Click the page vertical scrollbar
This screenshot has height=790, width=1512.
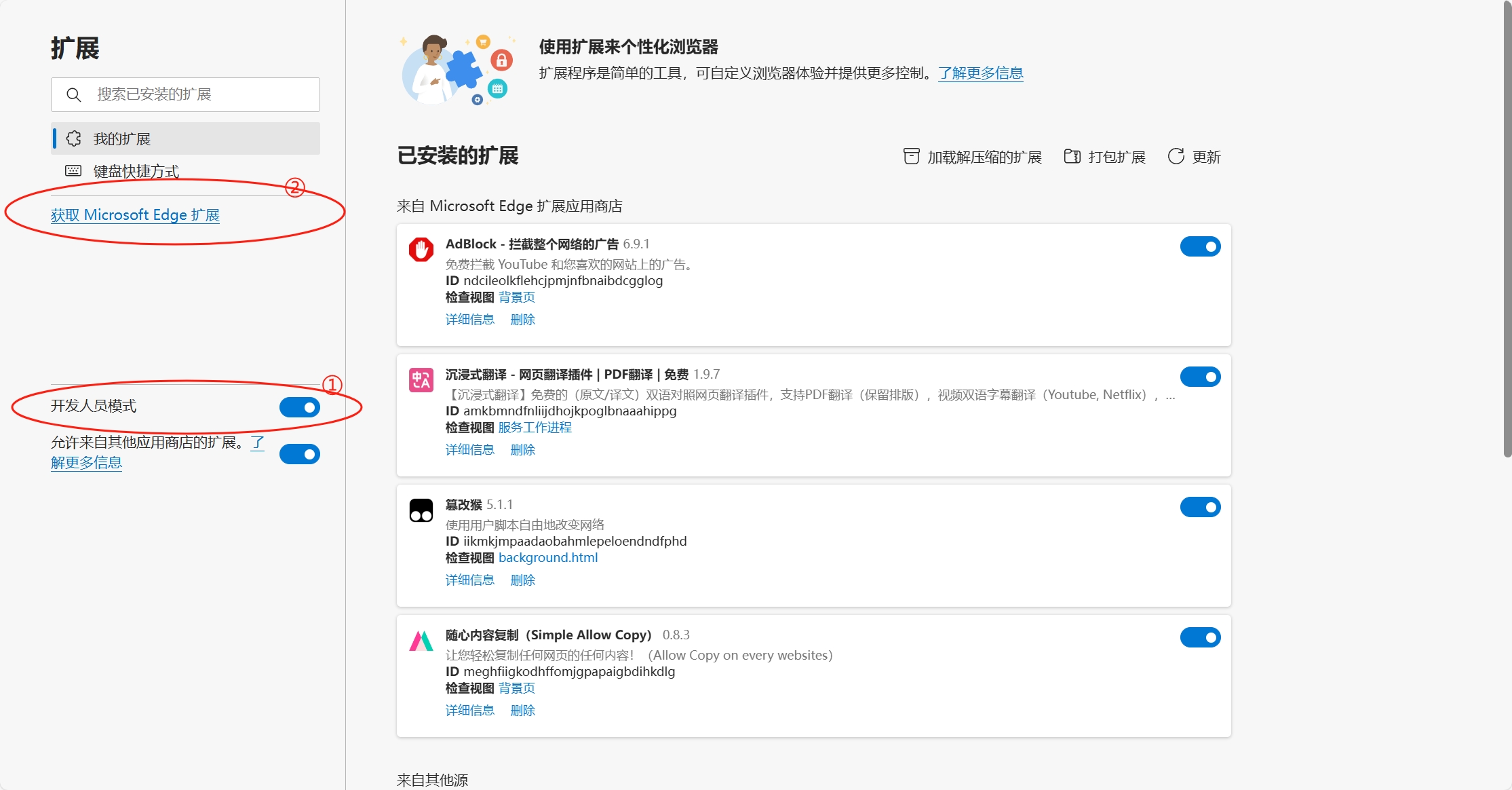pos(1507,231)
